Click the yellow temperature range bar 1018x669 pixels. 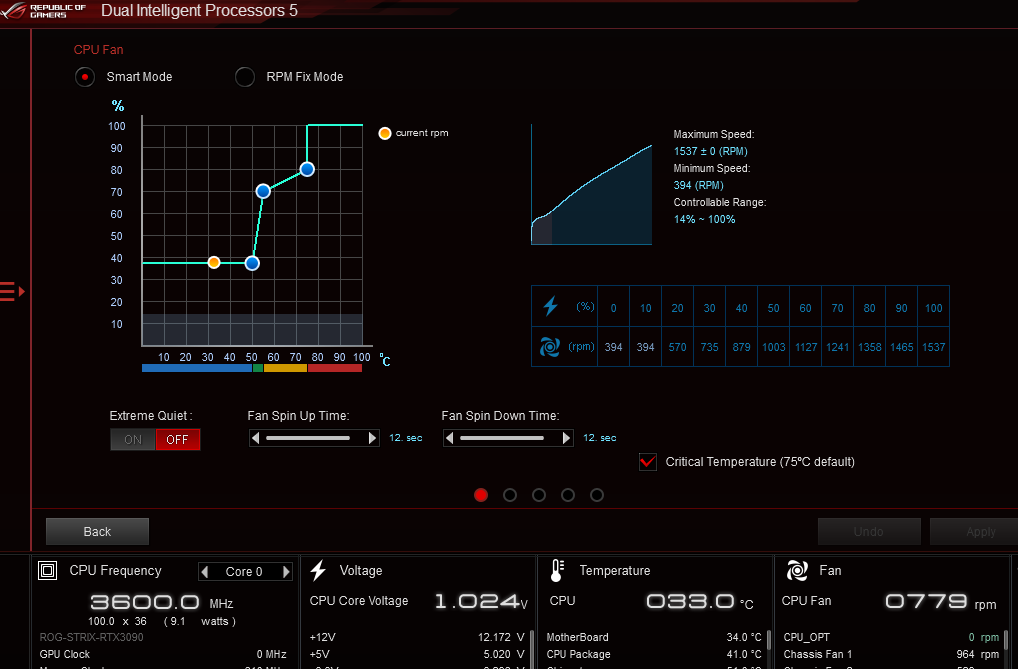(285, 368)
